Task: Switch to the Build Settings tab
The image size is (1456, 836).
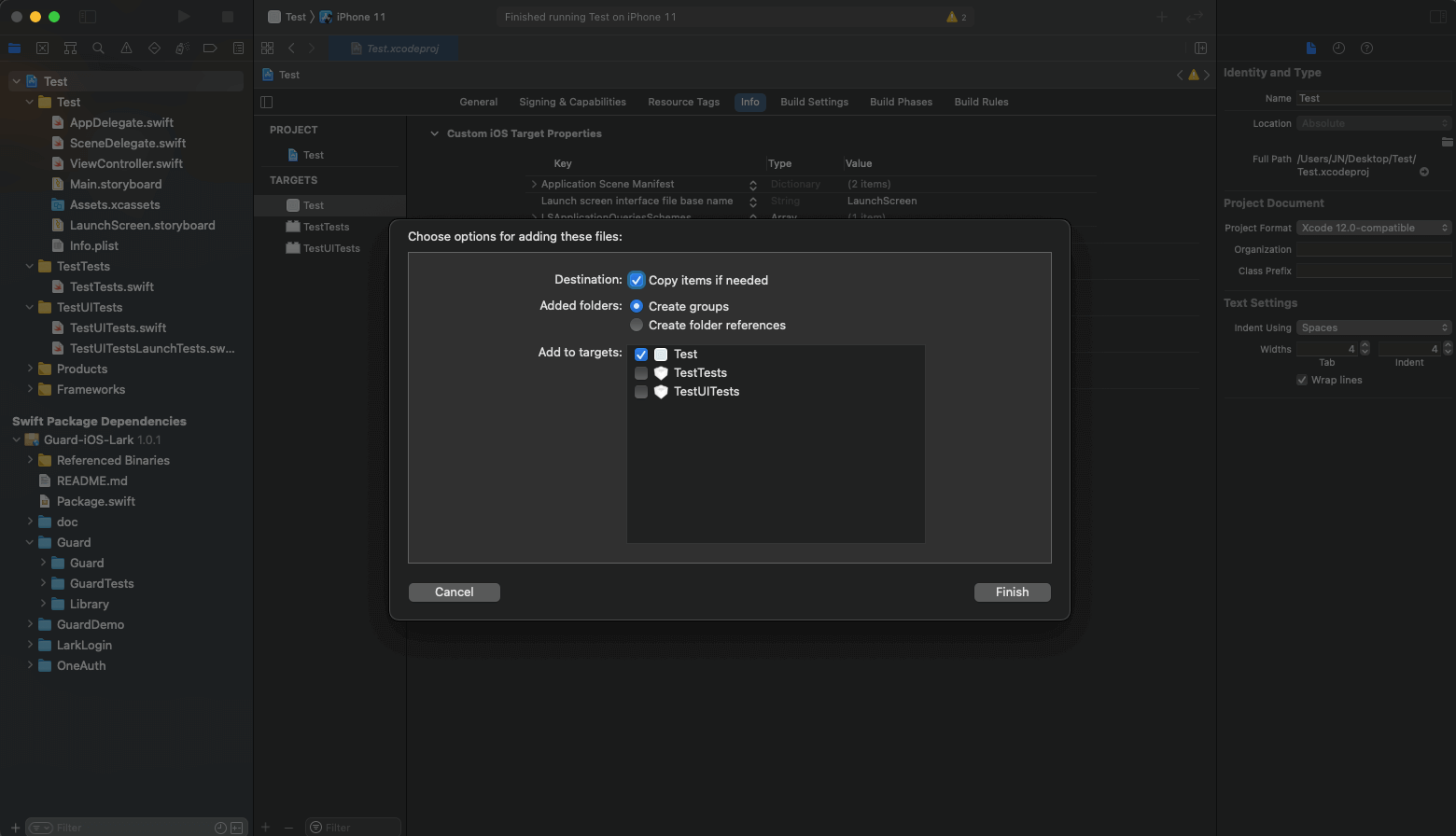Action: (814, 102)
